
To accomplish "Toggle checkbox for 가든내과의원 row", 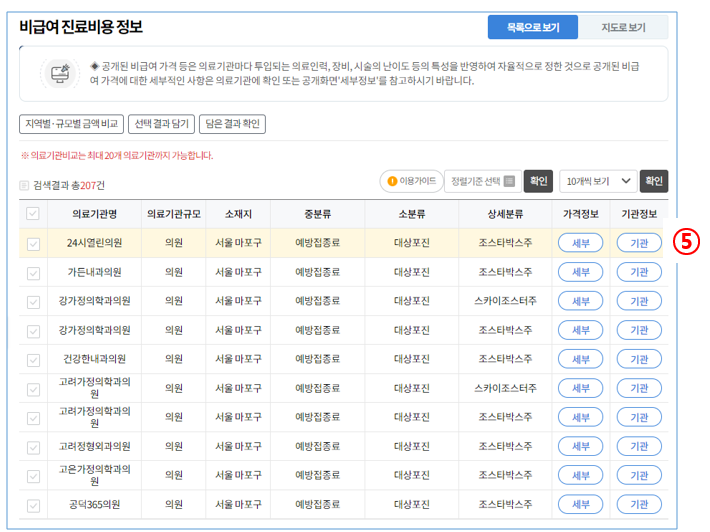I will [x=34, y=273].
